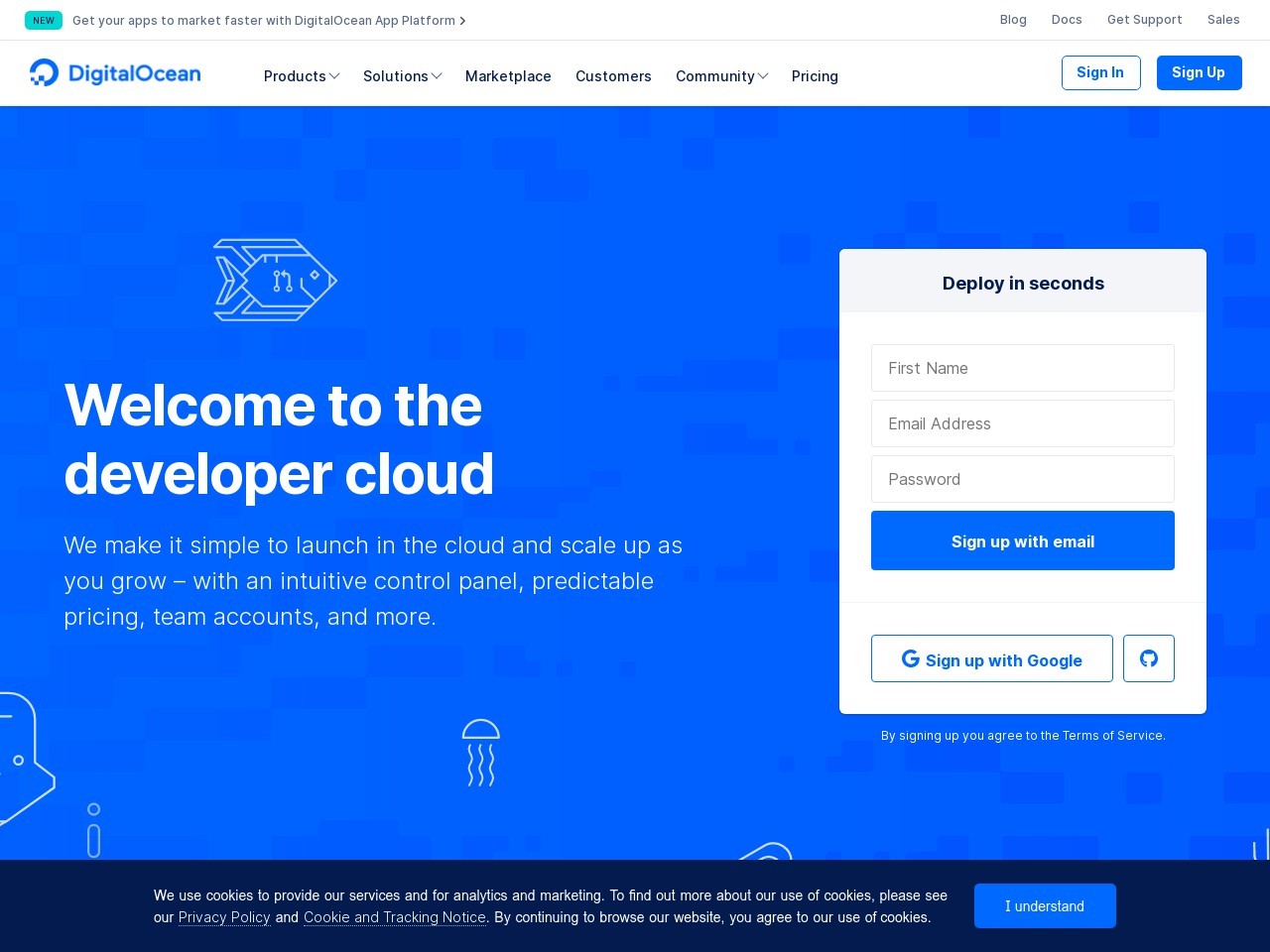The image size is (1270, 952).
Task: Open the Privacy Policy link
Action: point(224,917)
